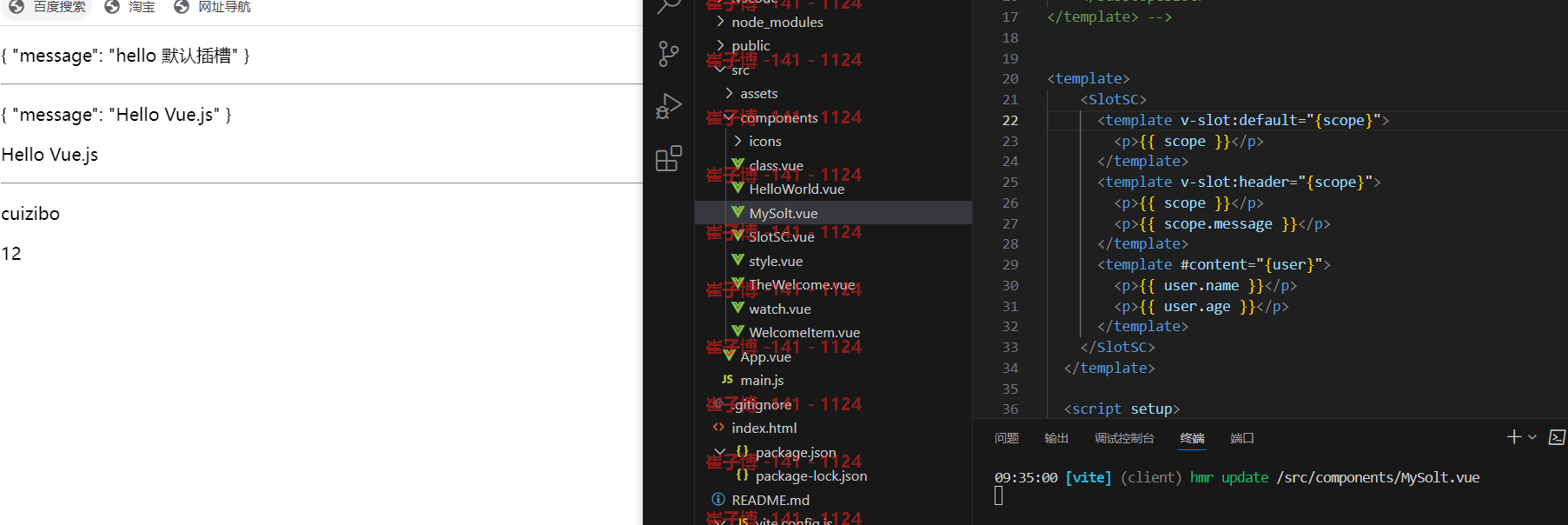
Task: Switch to the 调试控制台 panel tab
Action: (1124, 438)
